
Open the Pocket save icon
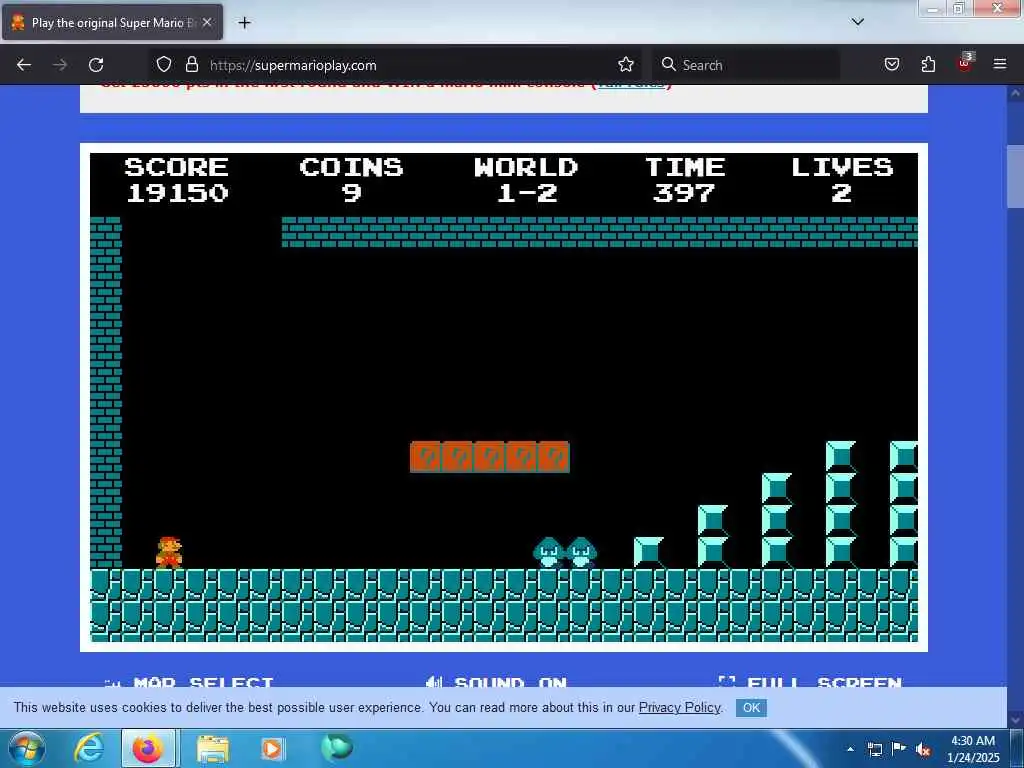point(892,65)
